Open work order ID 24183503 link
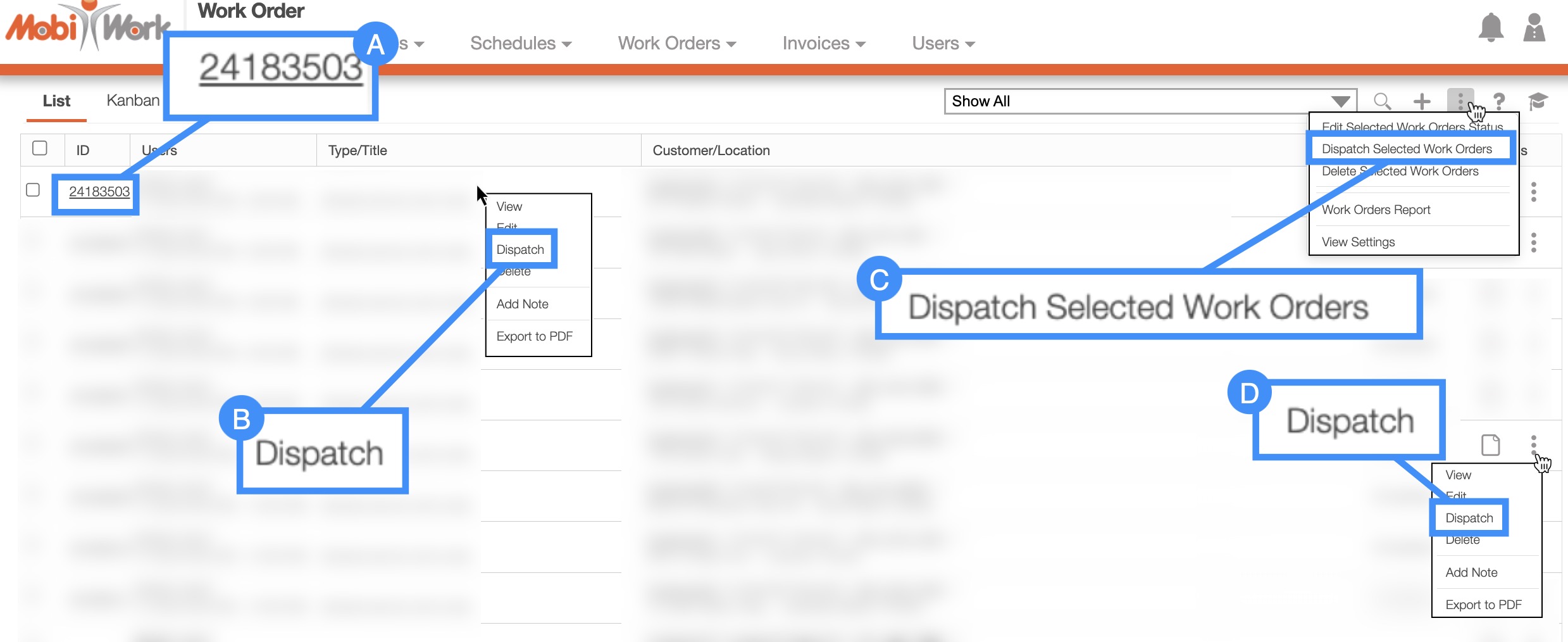The width and height of the screenshot is (1568, 642). [x=99, y=192]
